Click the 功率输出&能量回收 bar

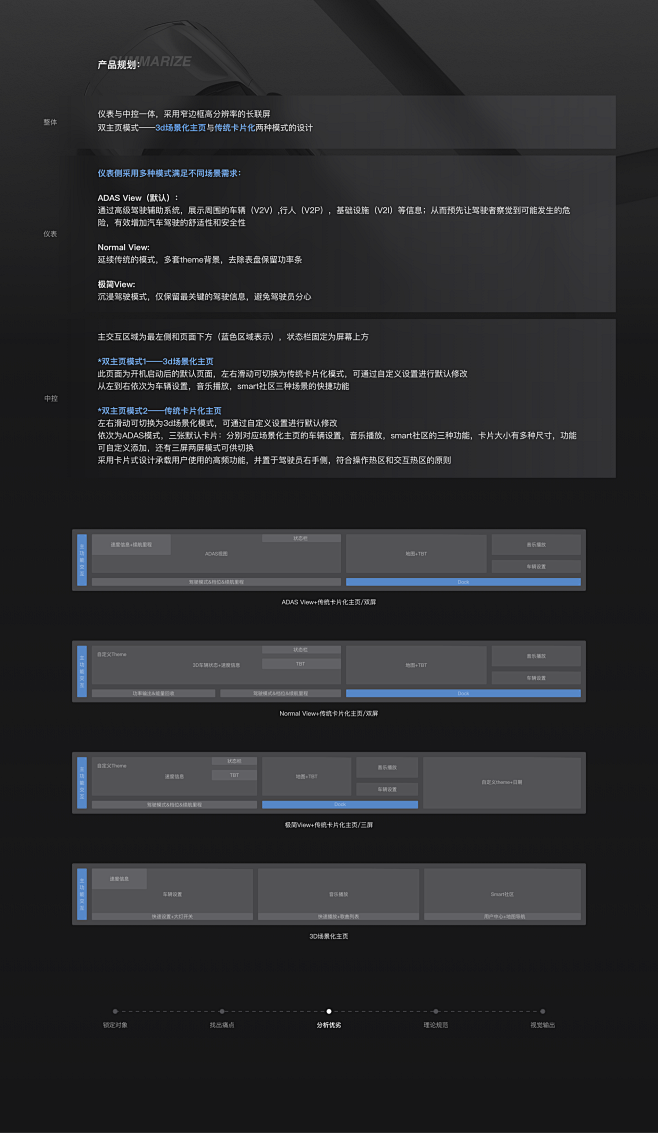pos(153,693)
